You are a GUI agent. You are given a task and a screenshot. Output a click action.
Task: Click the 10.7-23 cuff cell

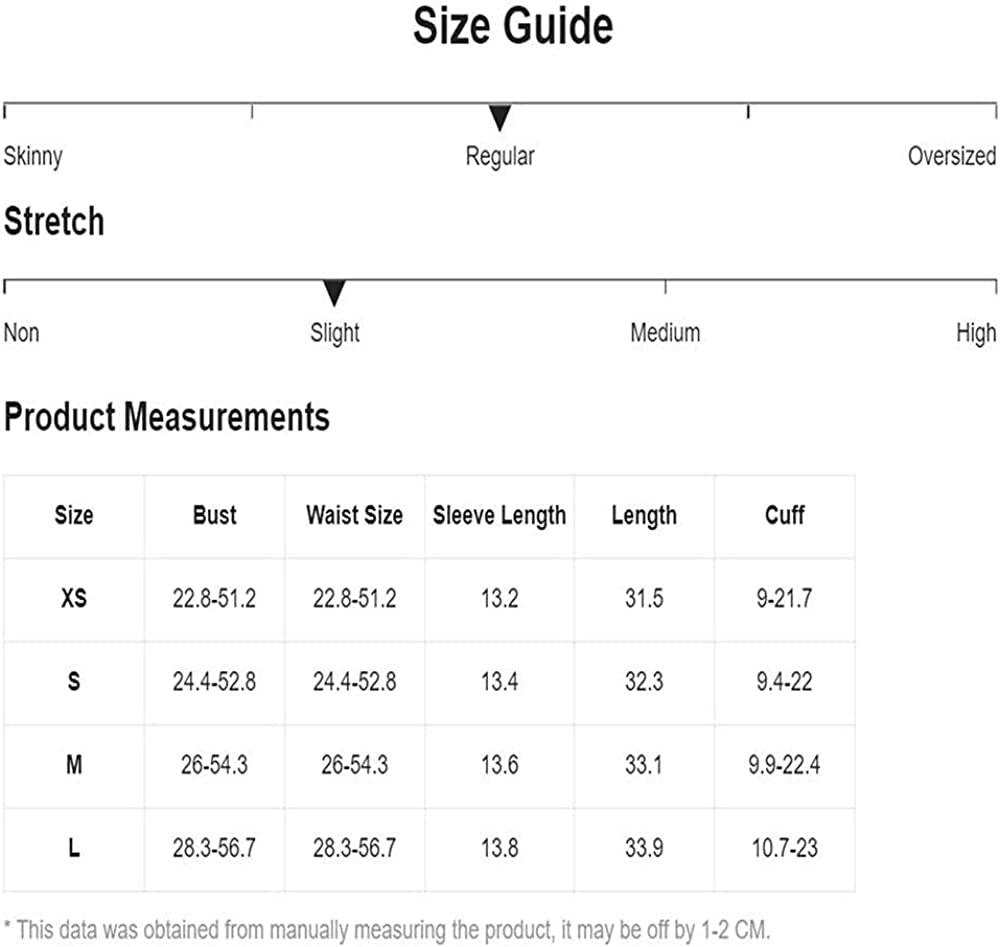click(x=784, y=849)
